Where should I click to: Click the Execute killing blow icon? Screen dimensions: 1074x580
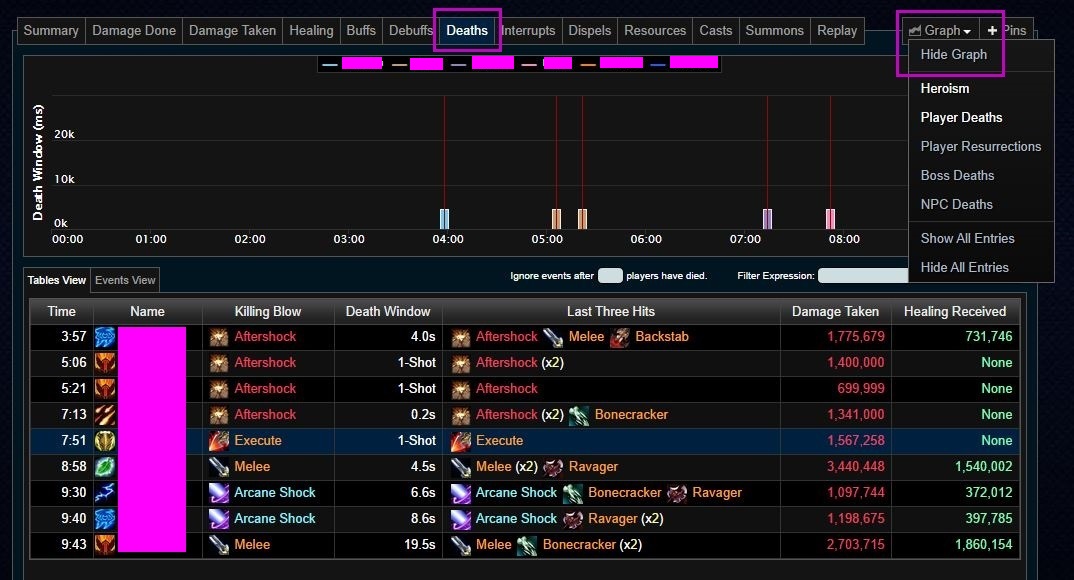click(x=219, y=441)
